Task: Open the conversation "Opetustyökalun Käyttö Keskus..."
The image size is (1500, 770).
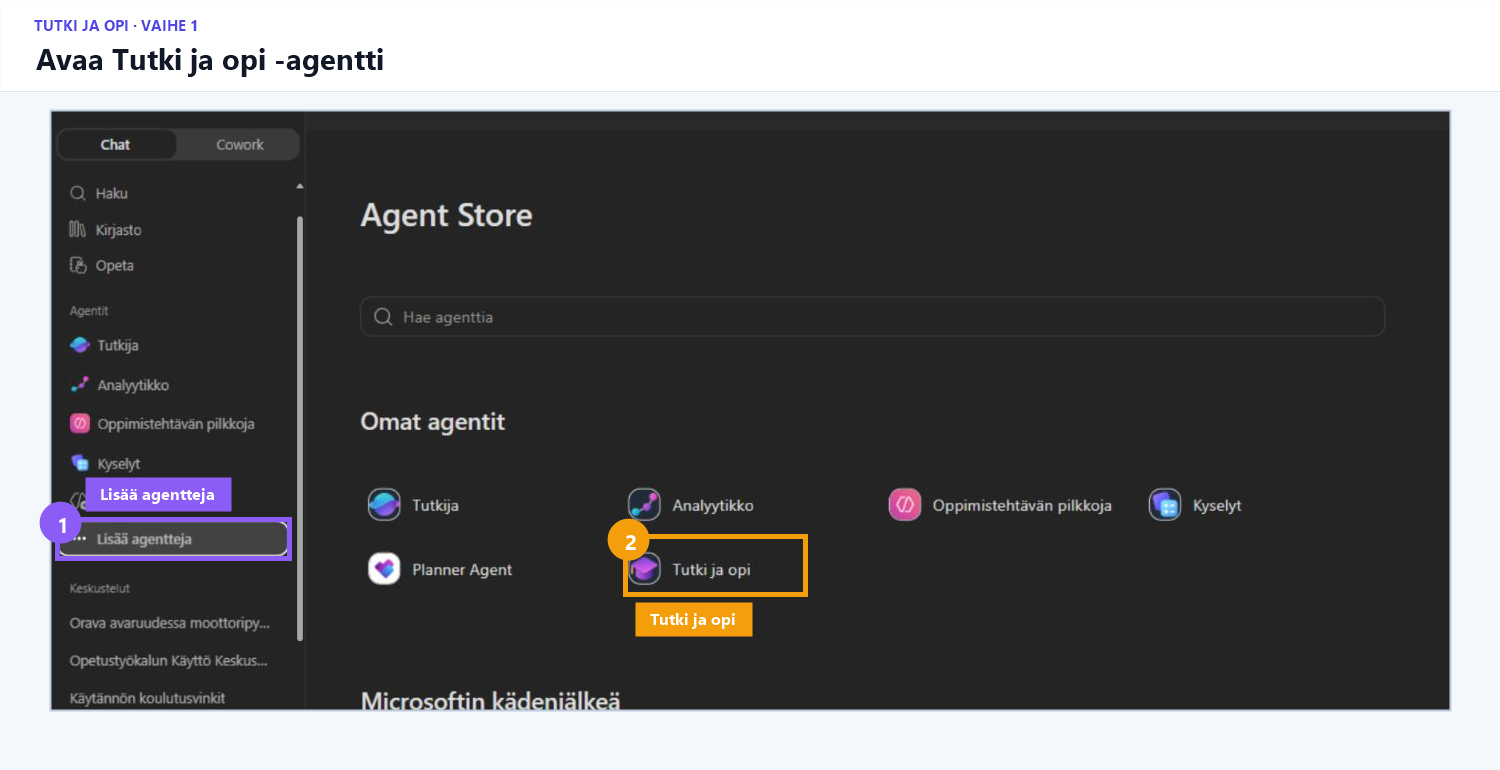Action: (168, 661)
